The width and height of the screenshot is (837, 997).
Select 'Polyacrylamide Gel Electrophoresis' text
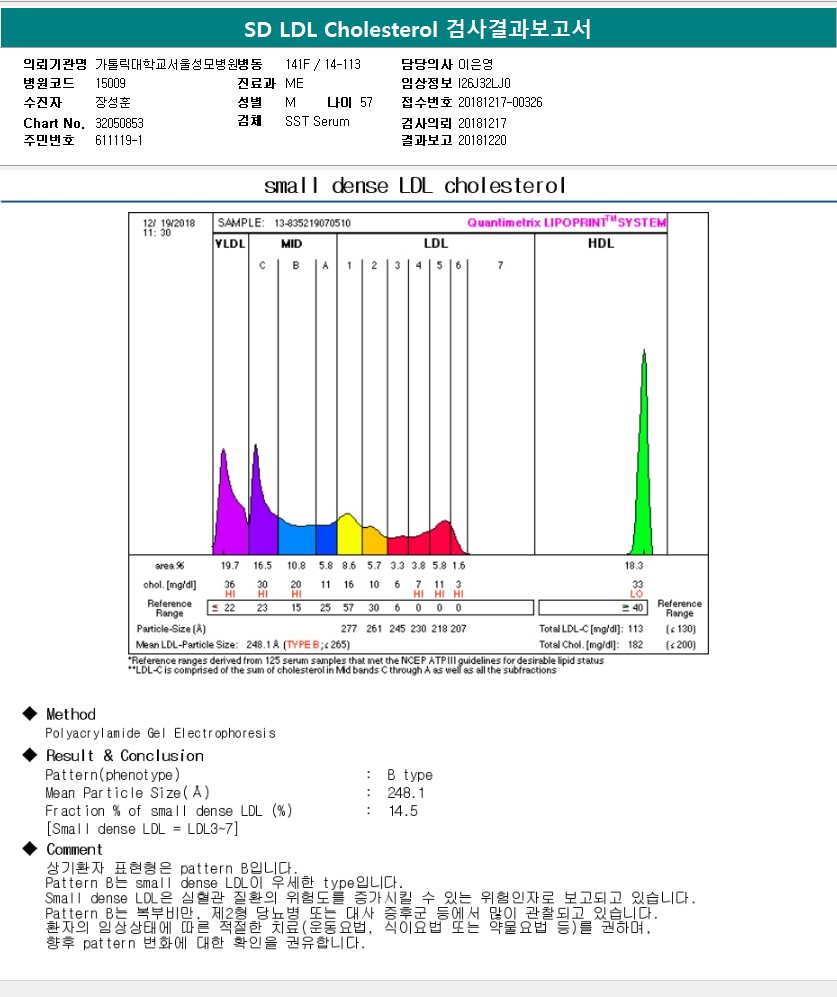point(160,733)
